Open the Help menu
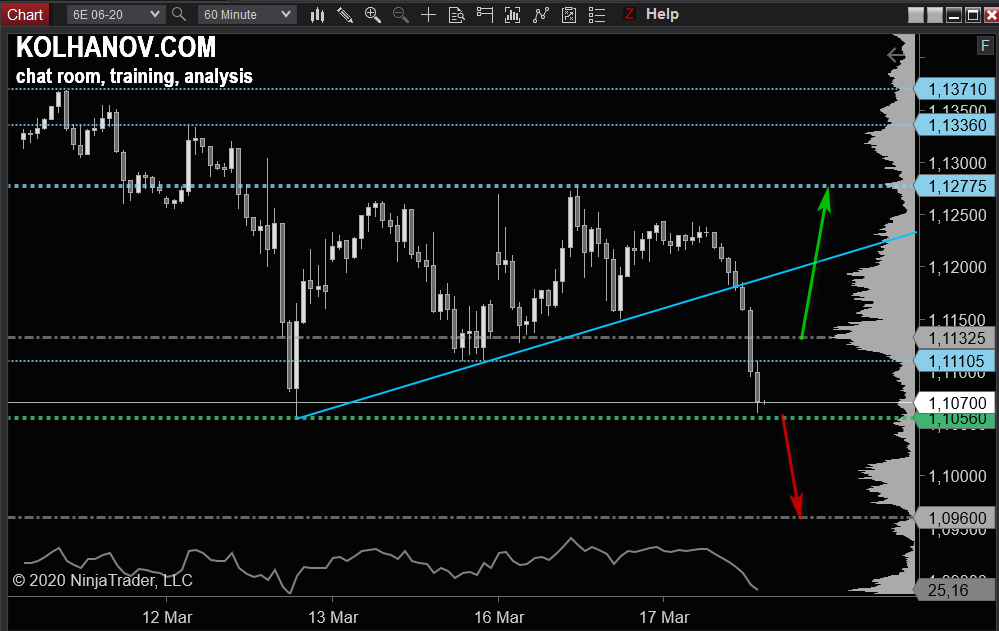The height and width of the screenshot is (631, 999). 664,14
